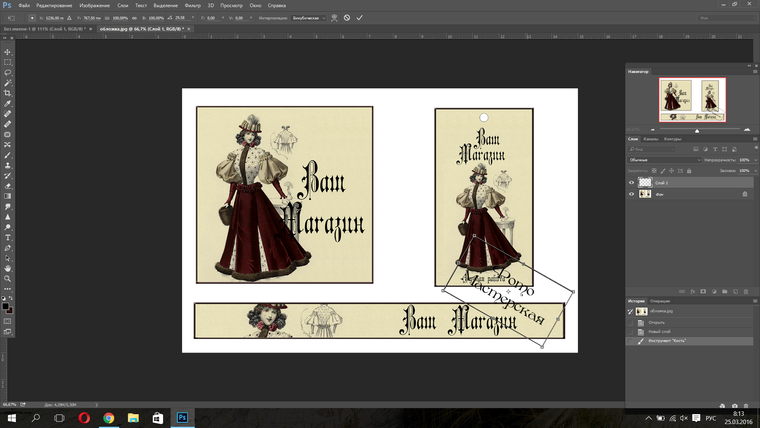Switch to the Контуры tab
This screenshot has width=760, height=428.
point(673,139)
